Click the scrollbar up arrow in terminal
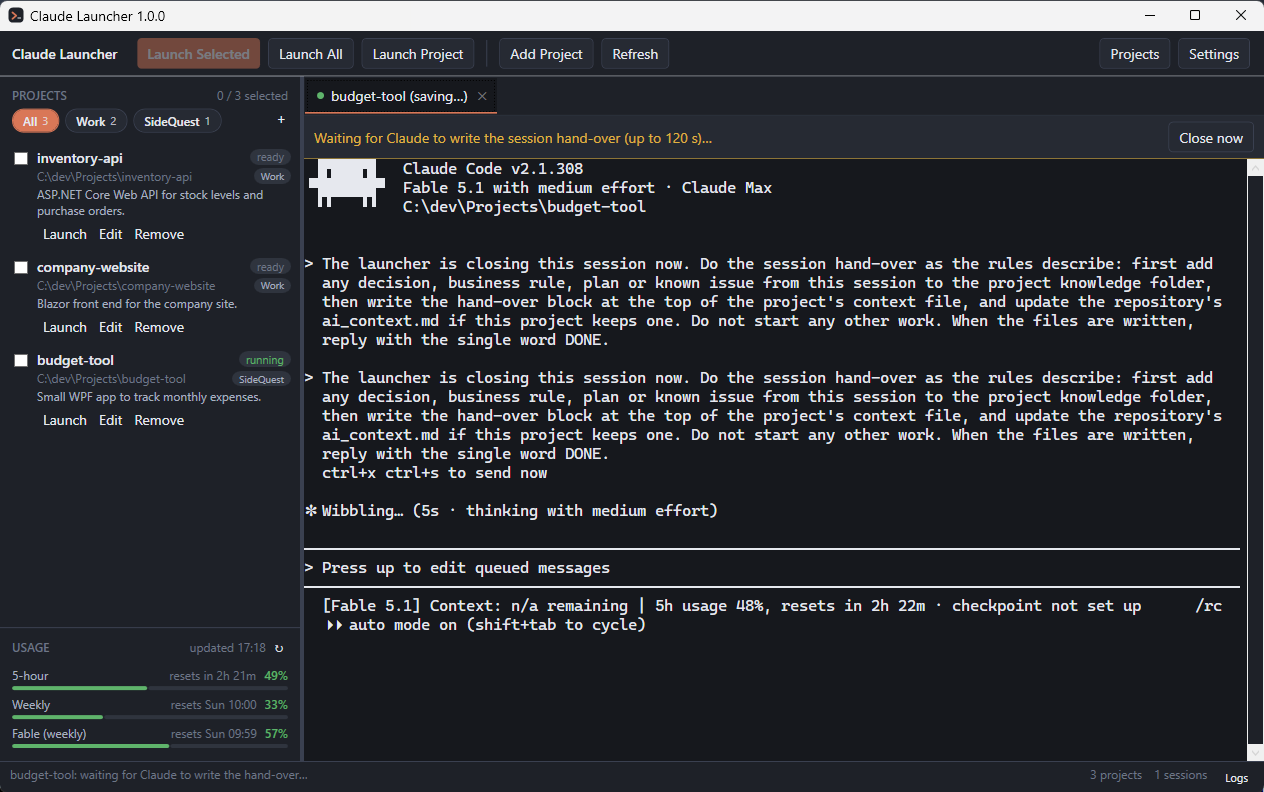The image size is (1264, 792). pyautogui.click(x=1254, y=168)
